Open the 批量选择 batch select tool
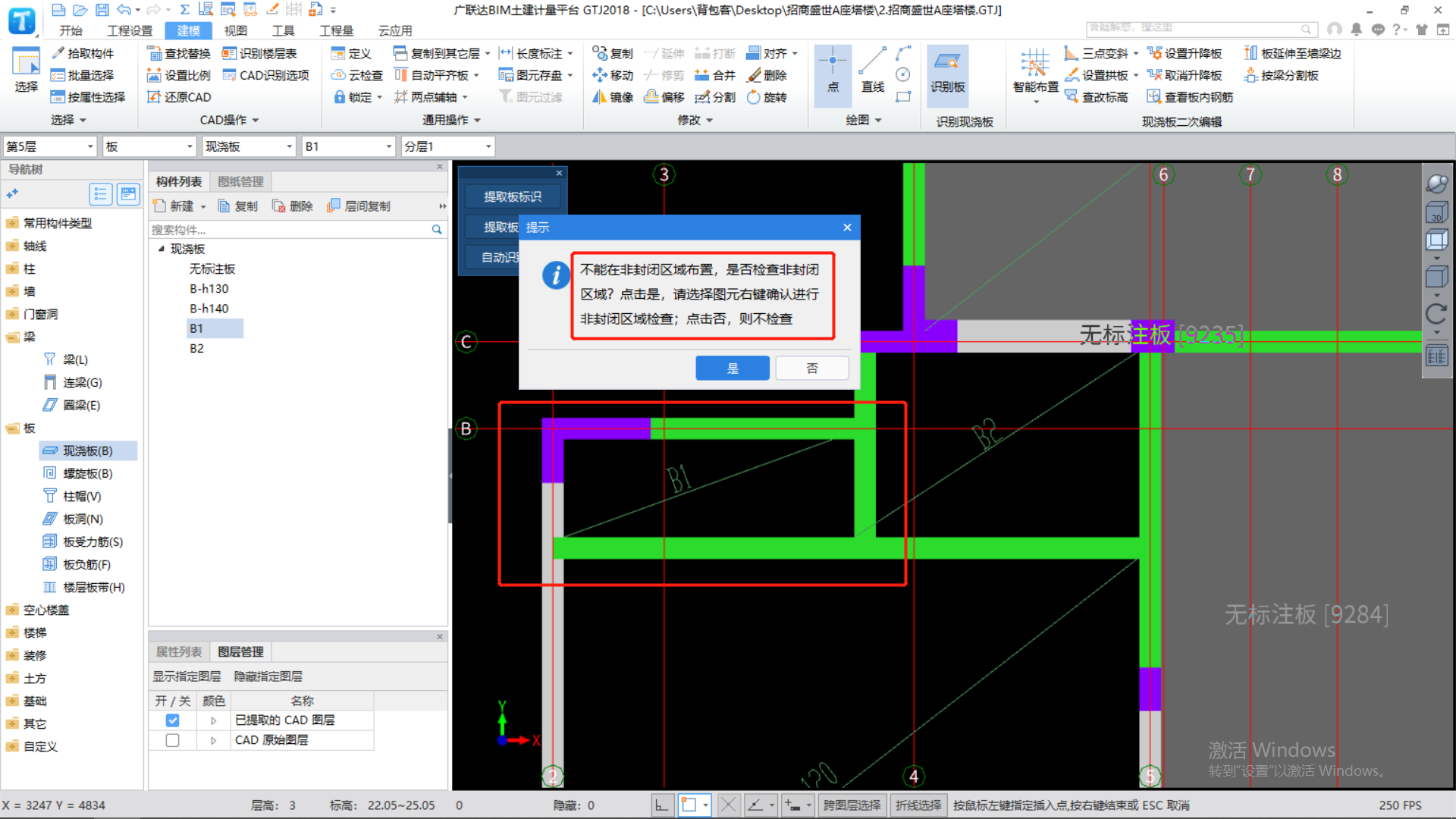This screenshot has height=819, width=1456. click(x=83, y=75)
